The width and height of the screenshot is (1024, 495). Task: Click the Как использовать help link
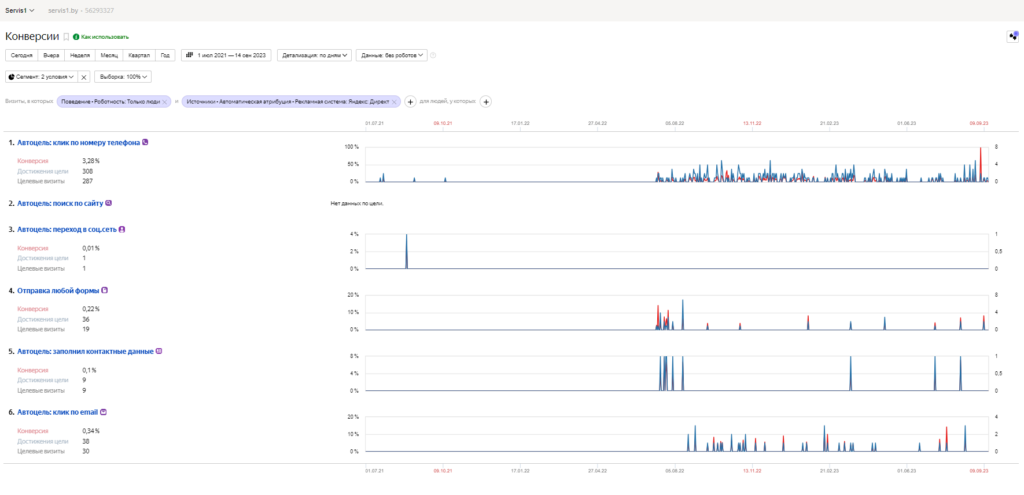[x=105, y=37]
